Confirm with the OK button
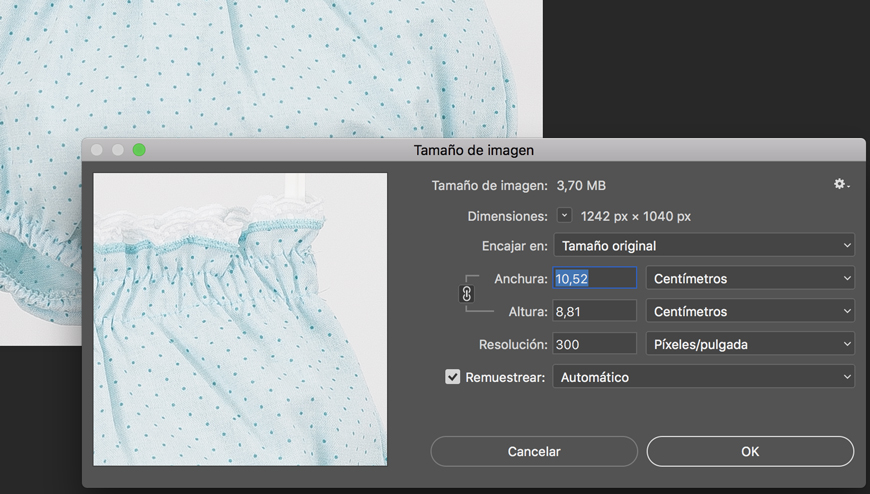 750,451
